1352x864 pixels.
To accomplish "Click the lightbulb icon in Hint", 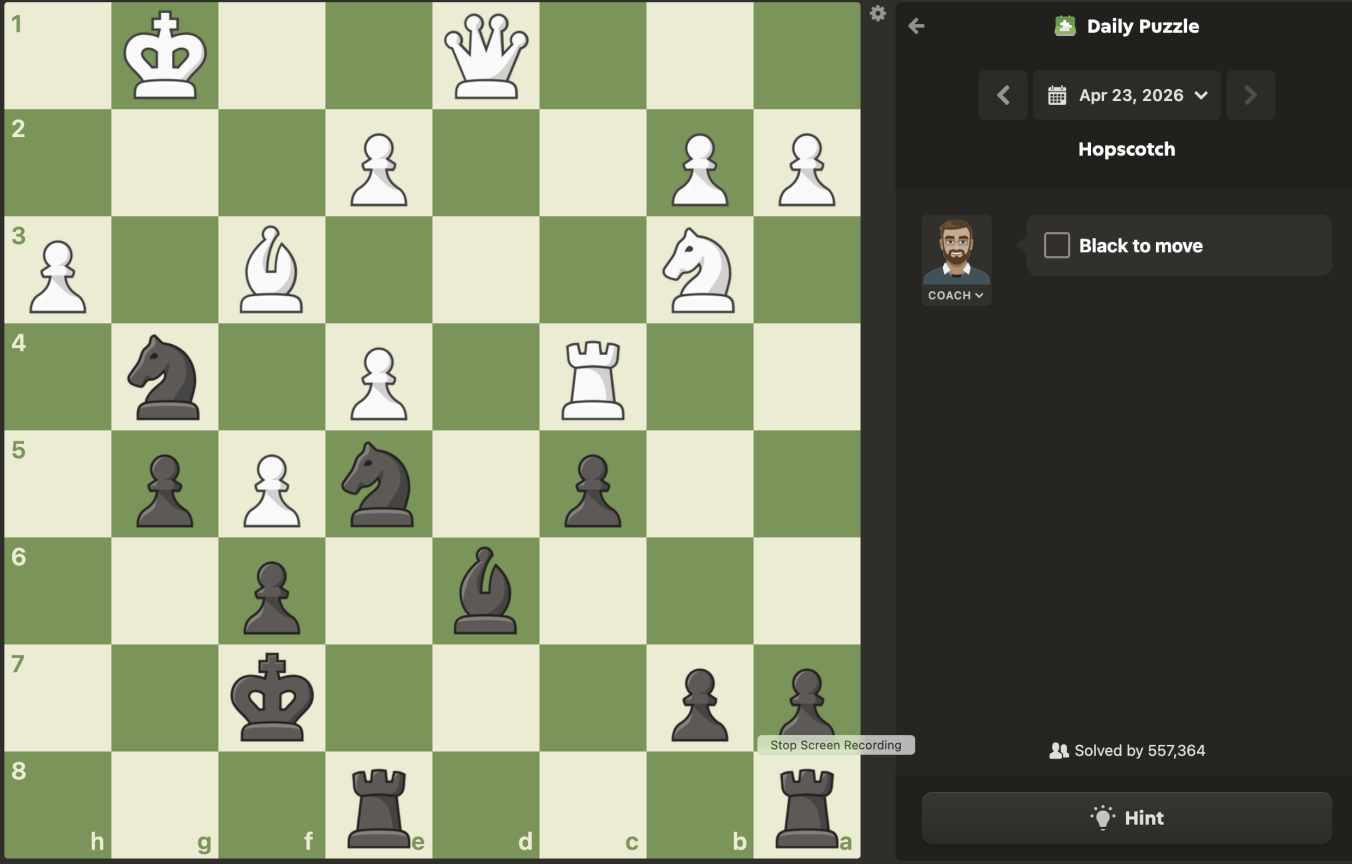I will click(1103, 817).
